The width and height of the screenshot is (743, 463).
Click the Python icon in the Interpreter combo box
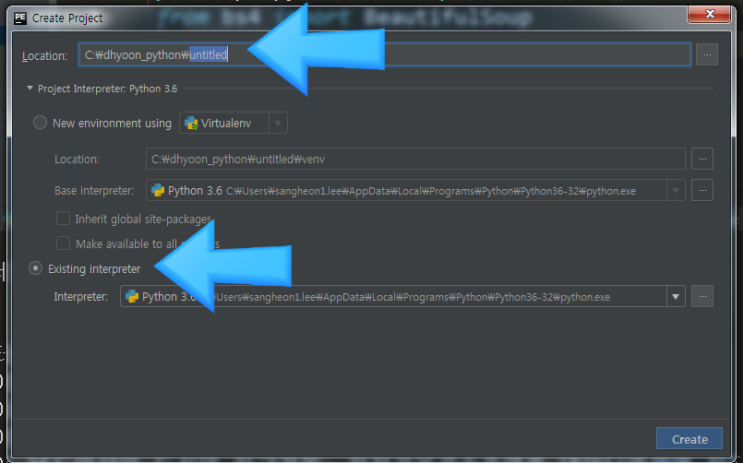(x=132, y=297)
